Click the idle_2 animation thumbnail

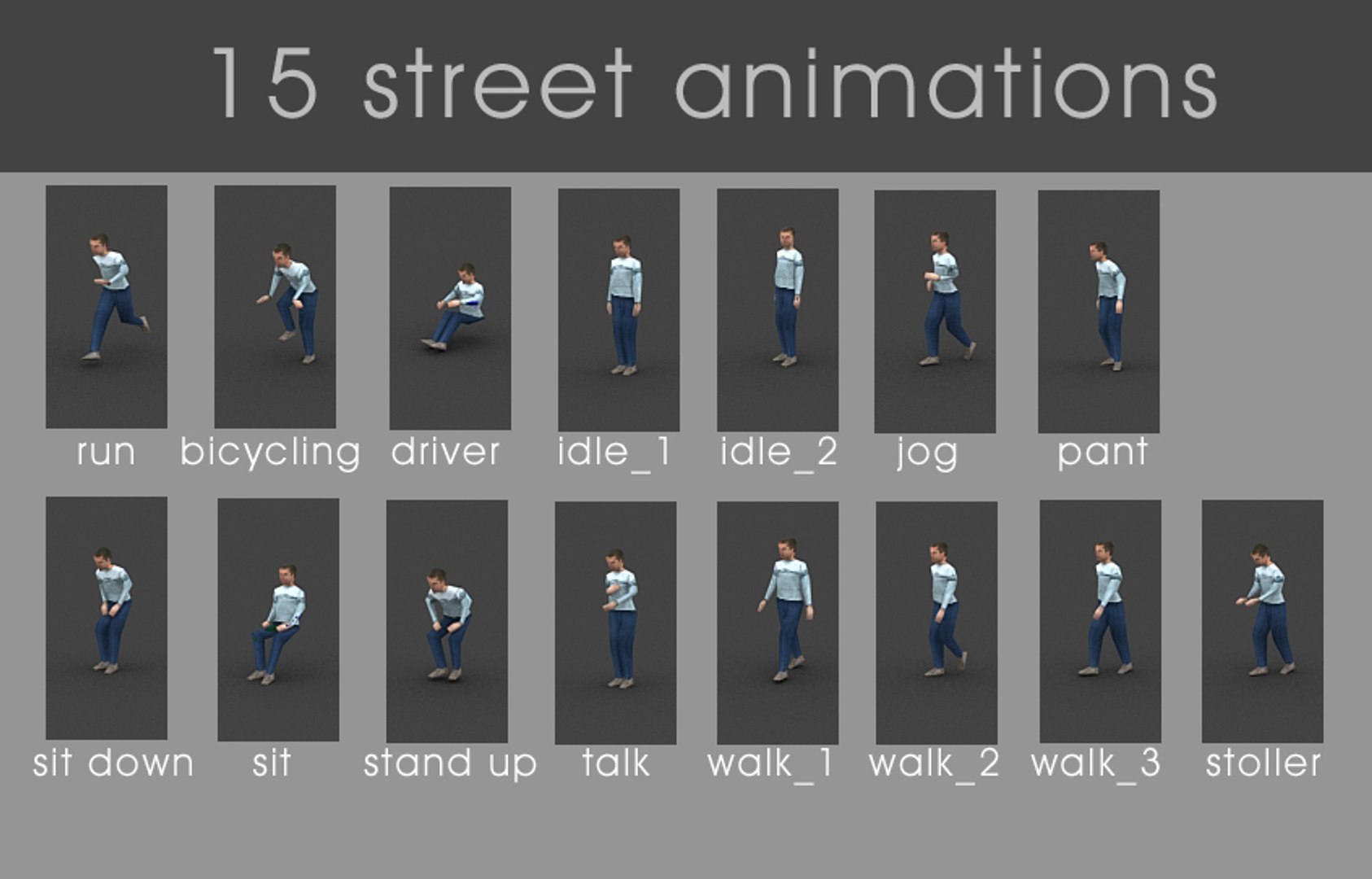coord(778,310)
